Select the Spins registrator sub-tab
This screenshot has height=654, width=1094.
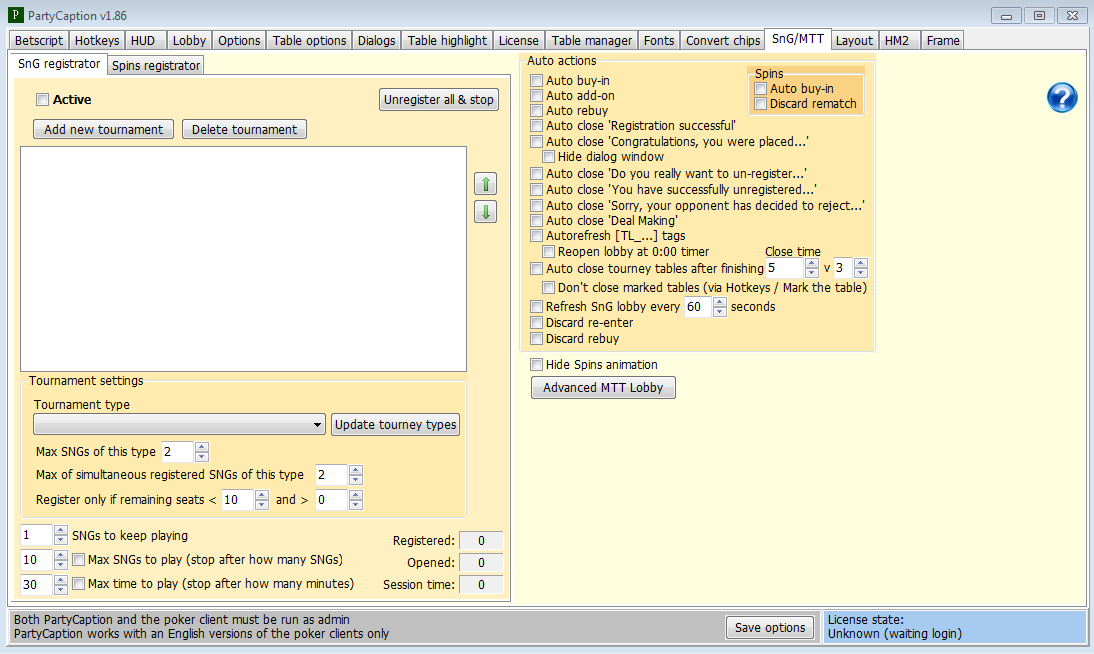156,66
